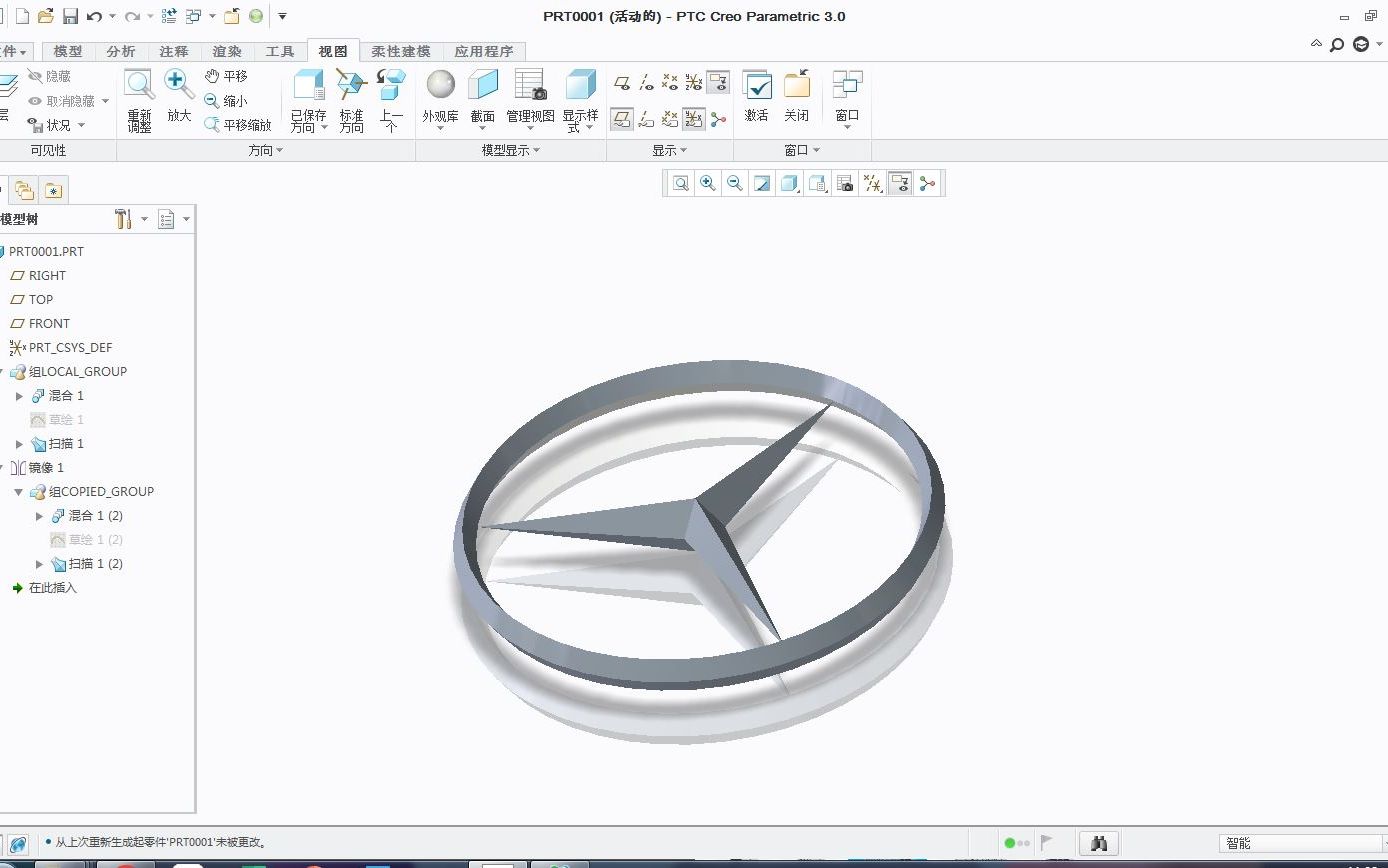Open View Manager camera icon in graphics toolbar
Image resolution: width=1388 pixels, height=868 pixels.
[845, 183]
